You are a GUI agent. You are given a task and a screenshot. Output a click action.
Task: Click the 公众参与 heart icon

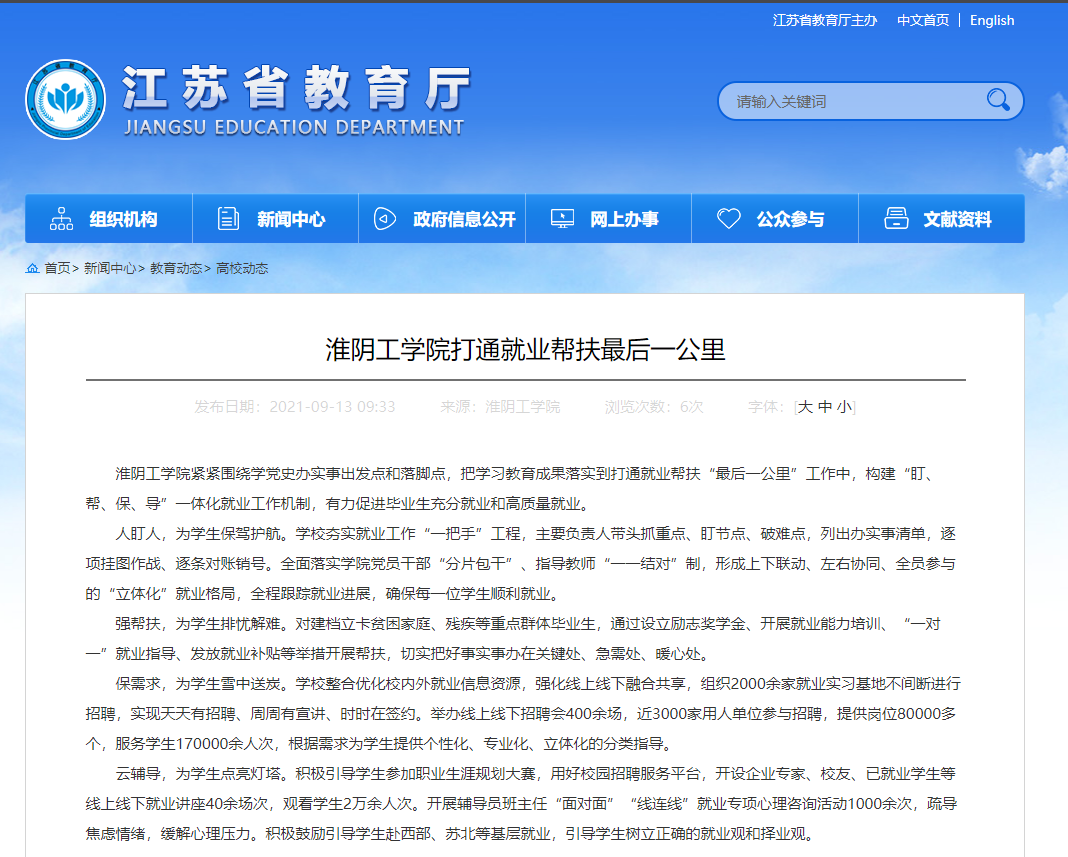point(729,219)
